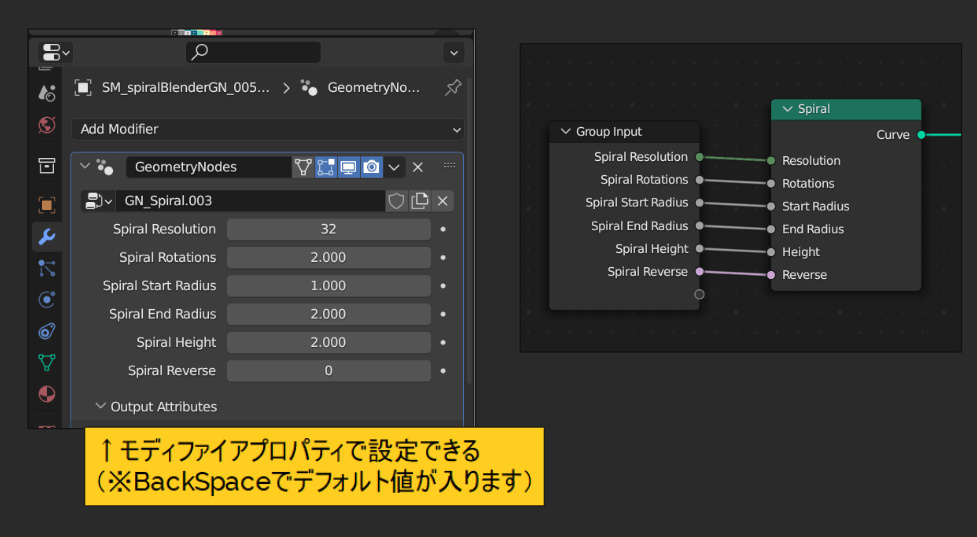Select the Group Input node header
Viewport: 977px width, 537px height.
(x=624, y=132)
